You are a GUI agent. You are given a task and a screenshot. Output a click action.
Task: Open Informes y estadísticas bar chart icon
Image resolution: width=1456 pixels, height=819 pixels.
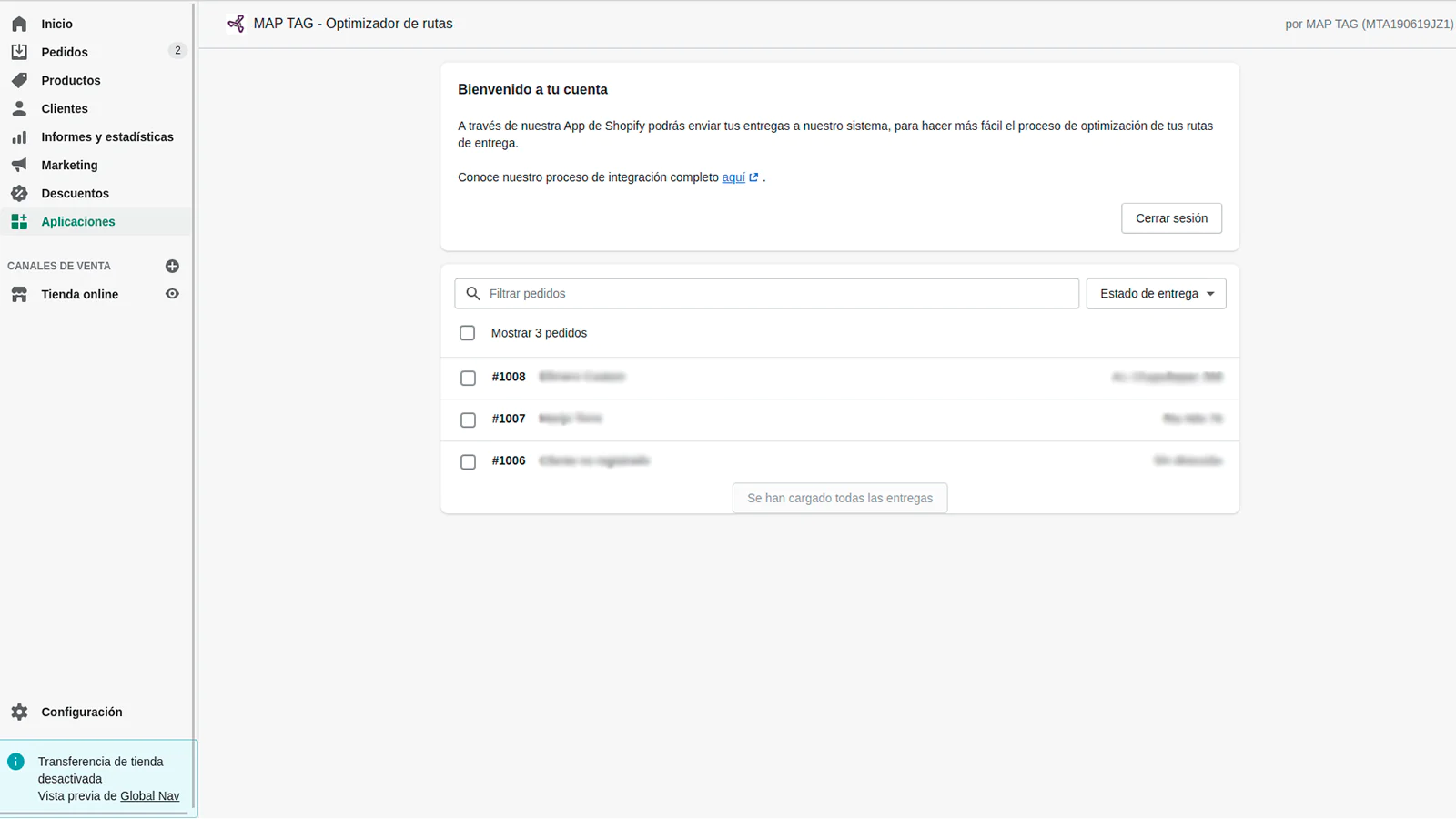coord(19,136)
